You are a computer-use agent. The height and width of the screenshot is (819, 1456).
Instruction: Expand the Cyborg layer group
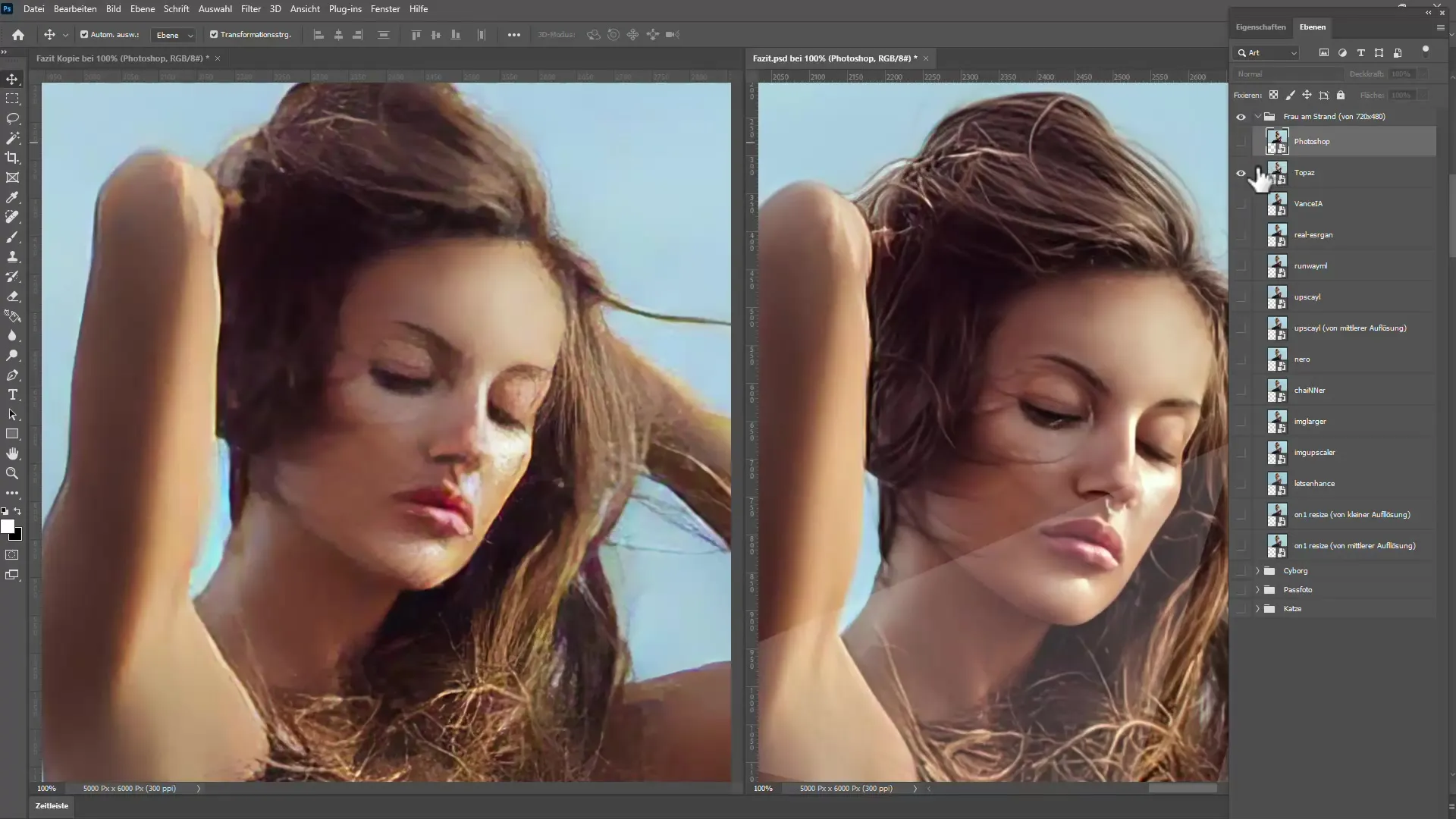[x=1257, y=570]
